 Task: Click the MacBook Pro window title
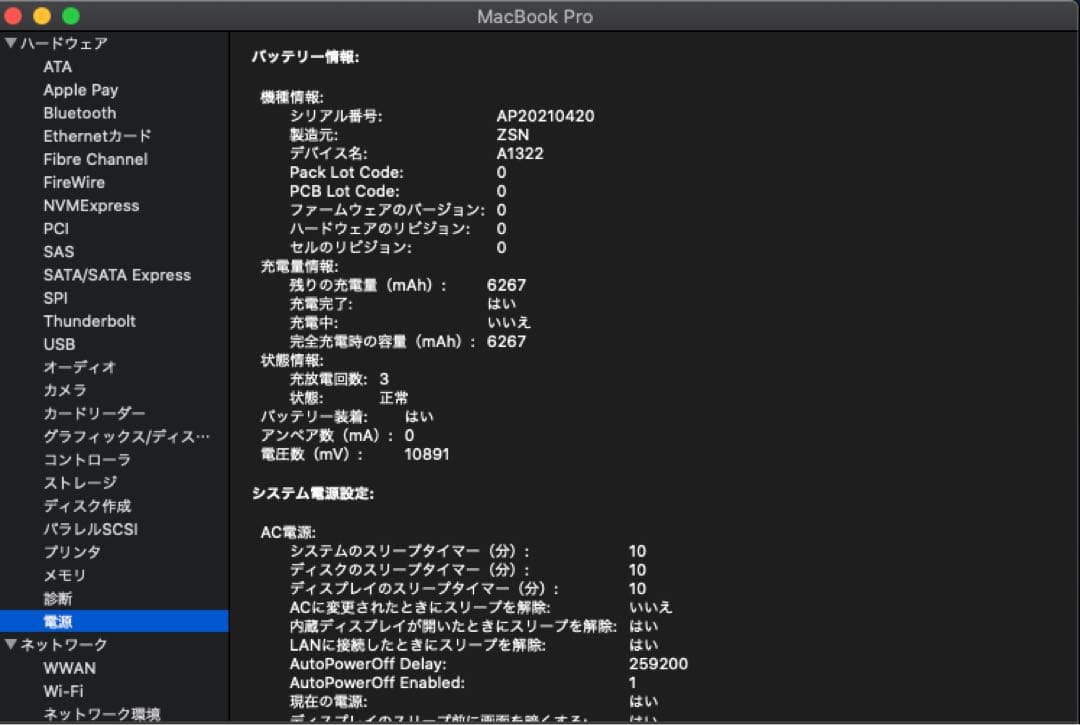535,17
